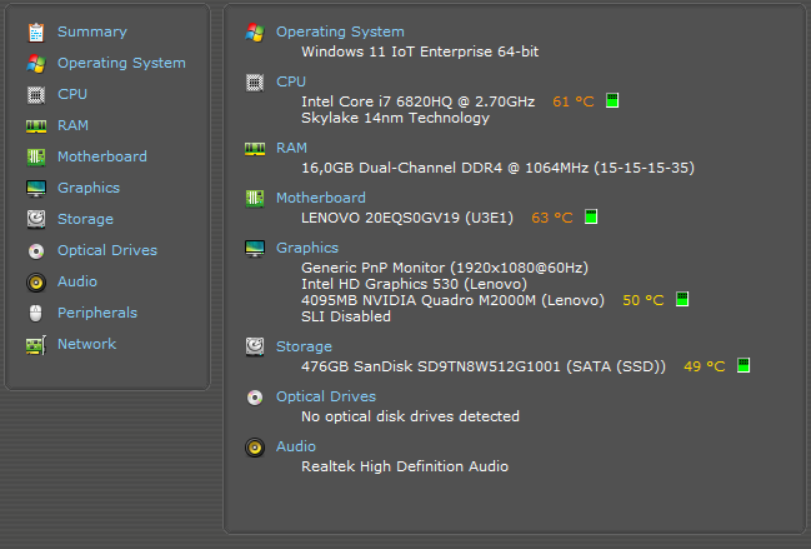Click the Audio speaker icon in summary panel
Image resolution: width=811 pixels, height=549 pixels.
[x=254, y=447]
